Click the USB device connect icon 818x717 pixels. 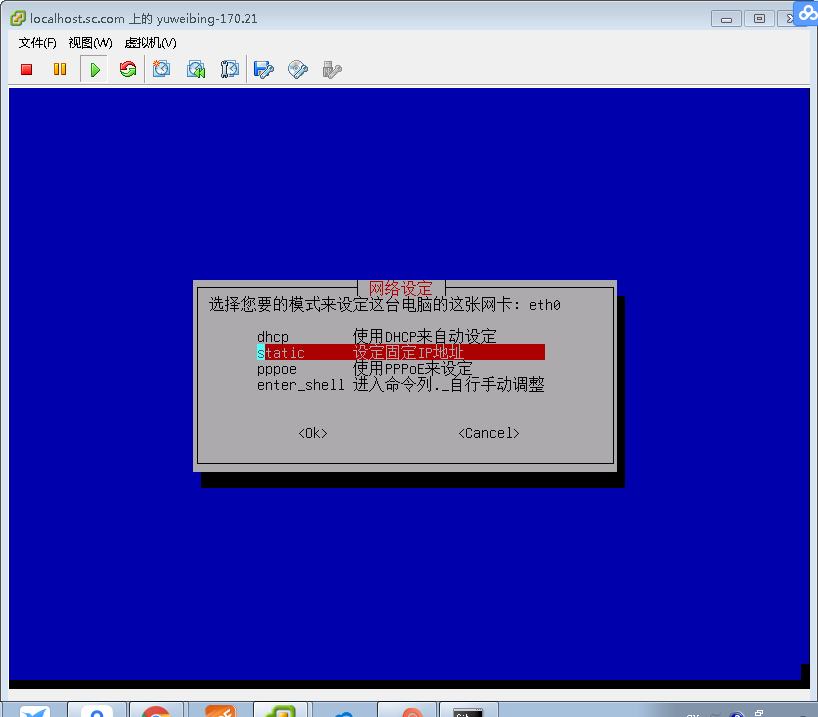tap(332, 69)
